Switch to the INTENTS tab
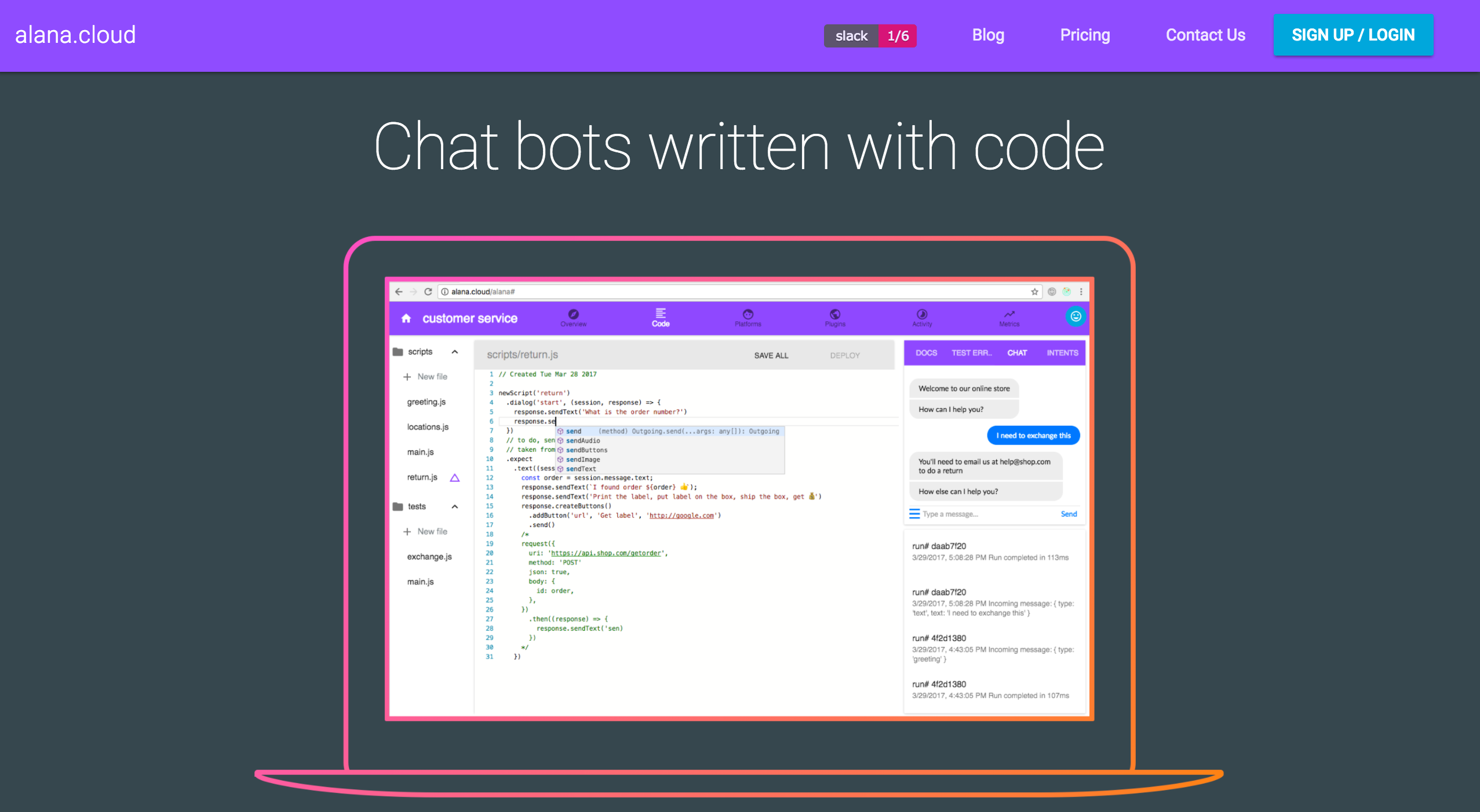The height and width of the screenshot is (812, 1480). pos(1062,353)
